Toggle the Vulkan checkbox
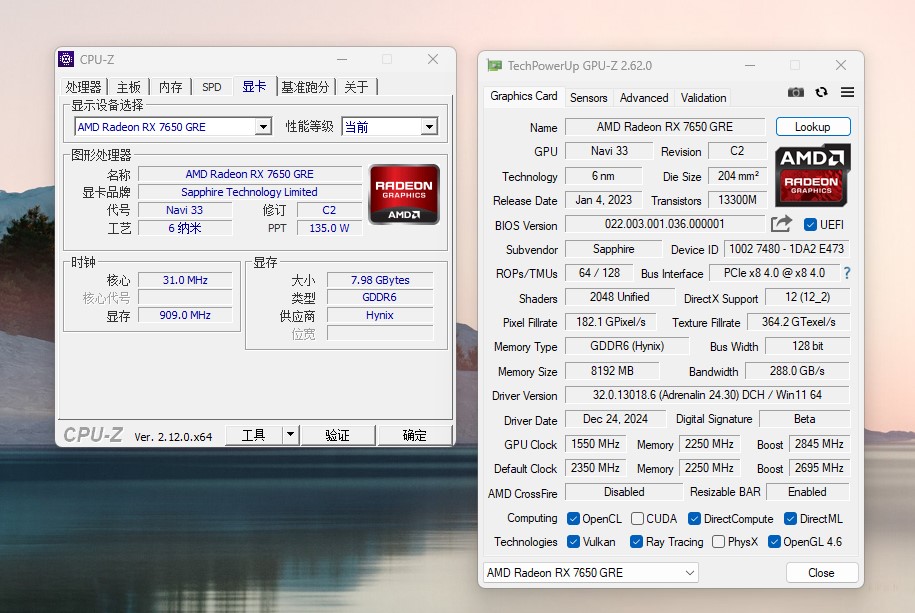915x613 pixels. pos(573,542)
